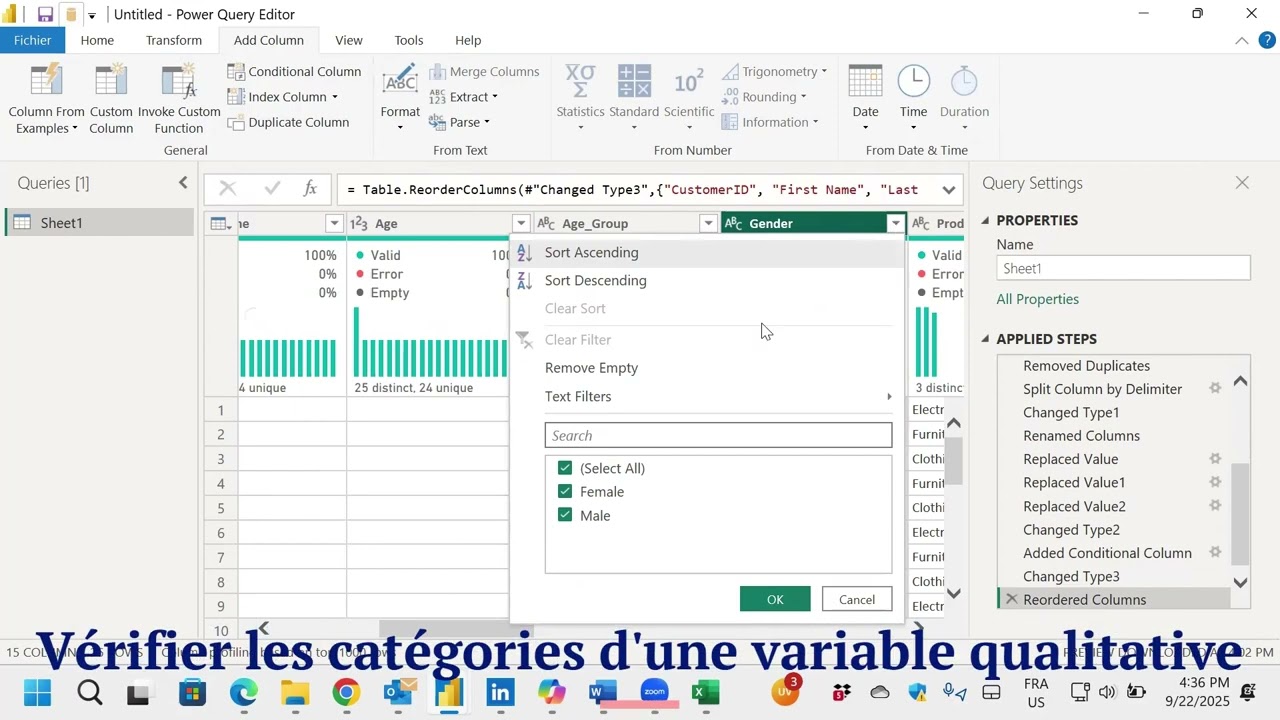Open Google Chrome from the taskbar
This screenshot has height=720, width=1280.
point(346,692)
